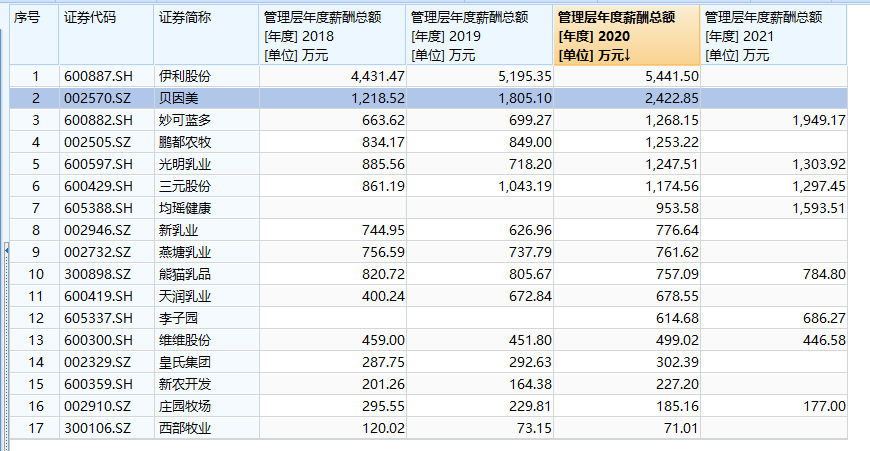Select the 2019 management salary column header
The image size is (870, 451).
pos(479,36)
